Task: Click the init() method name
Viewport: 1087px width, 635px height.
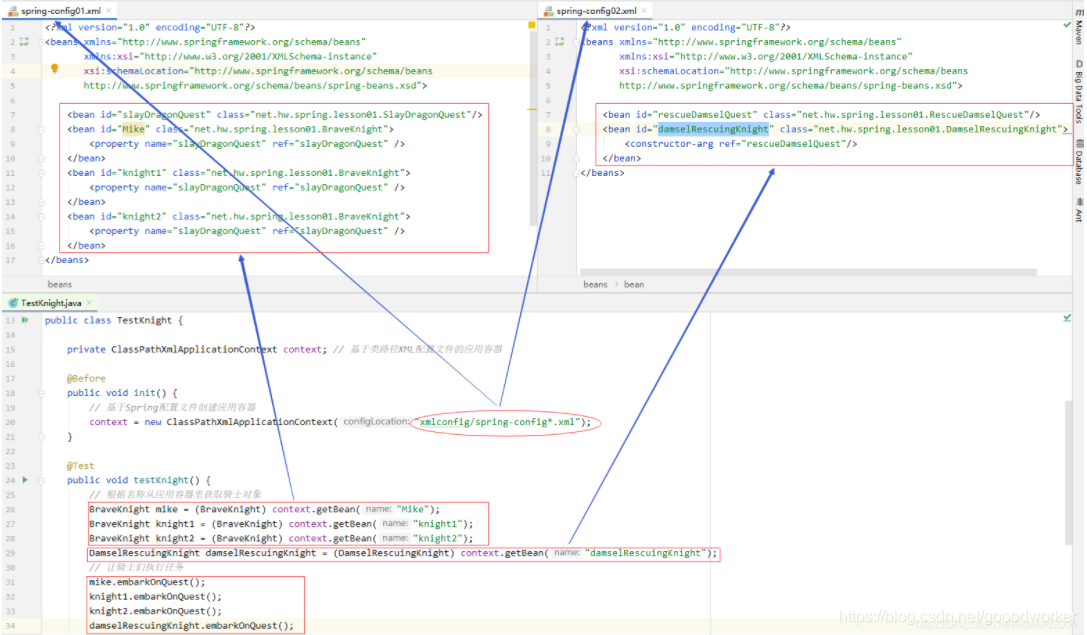Action: pyautogui.click(x=144, y=392)
